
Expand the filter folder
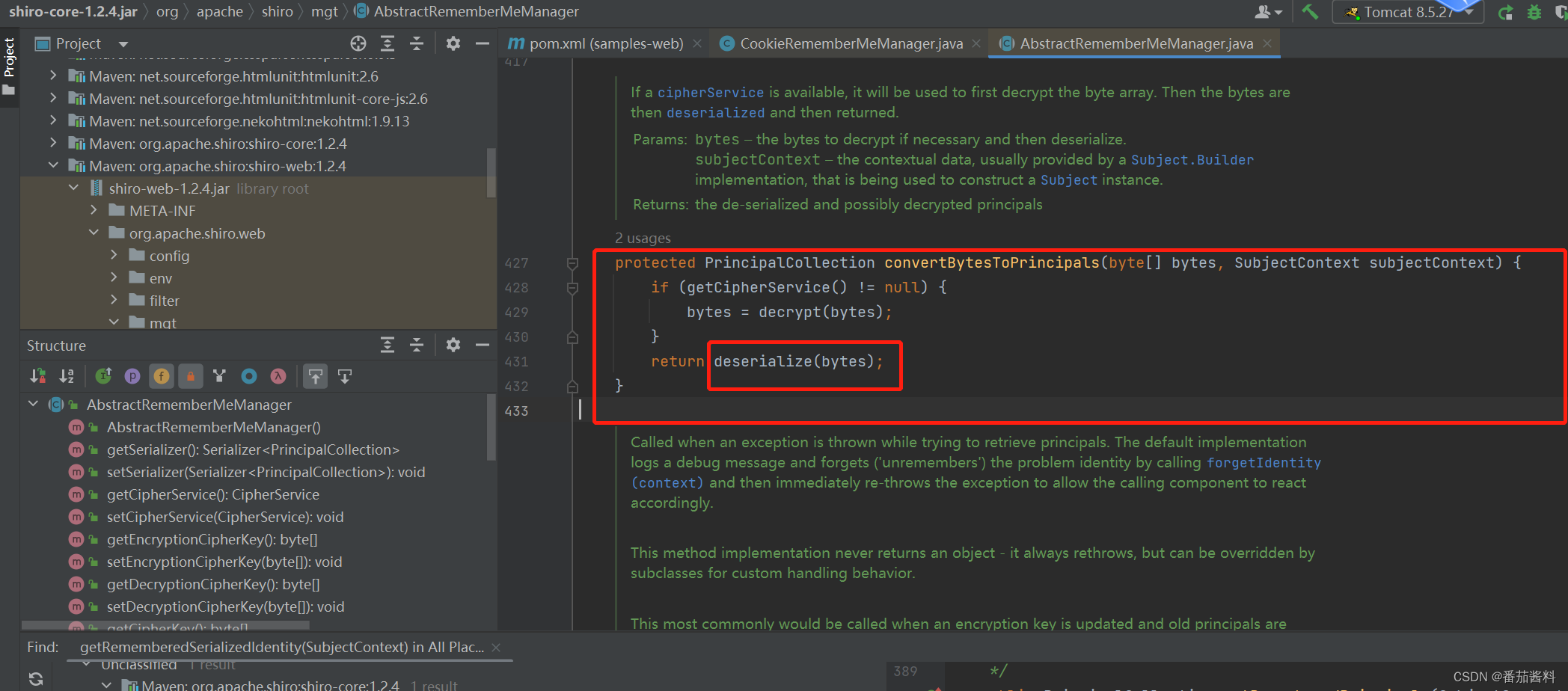pos(114,300)
